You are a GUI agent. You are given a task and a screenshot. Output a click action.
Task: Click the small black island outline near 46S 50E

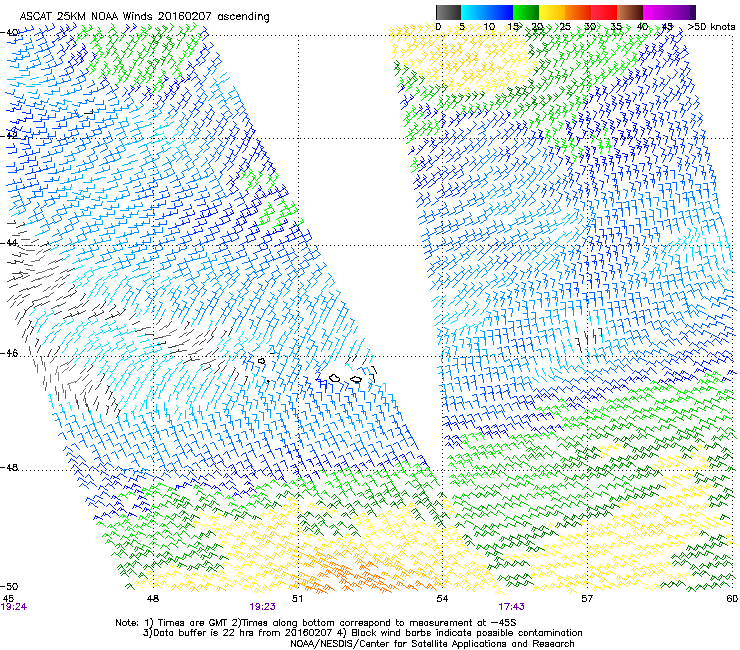pos(261,361)
